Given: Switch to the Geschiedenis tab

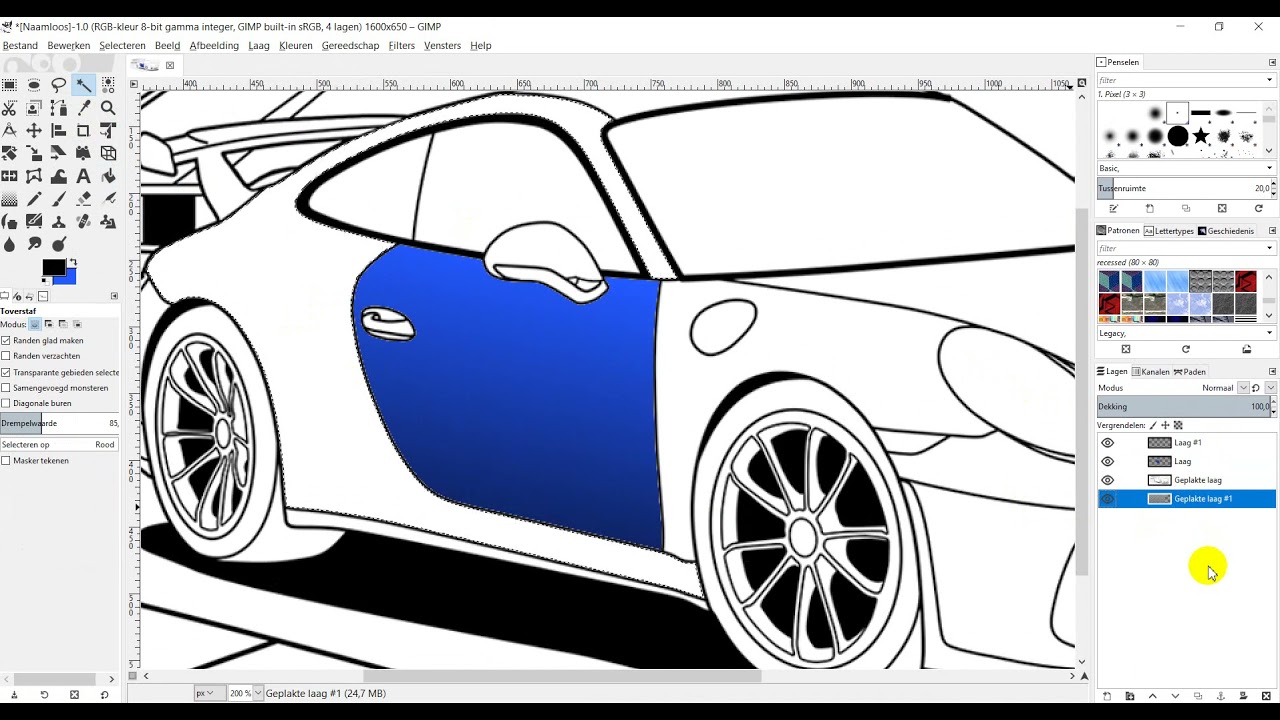Looking at the screenshot, I should pos(1226,231).
